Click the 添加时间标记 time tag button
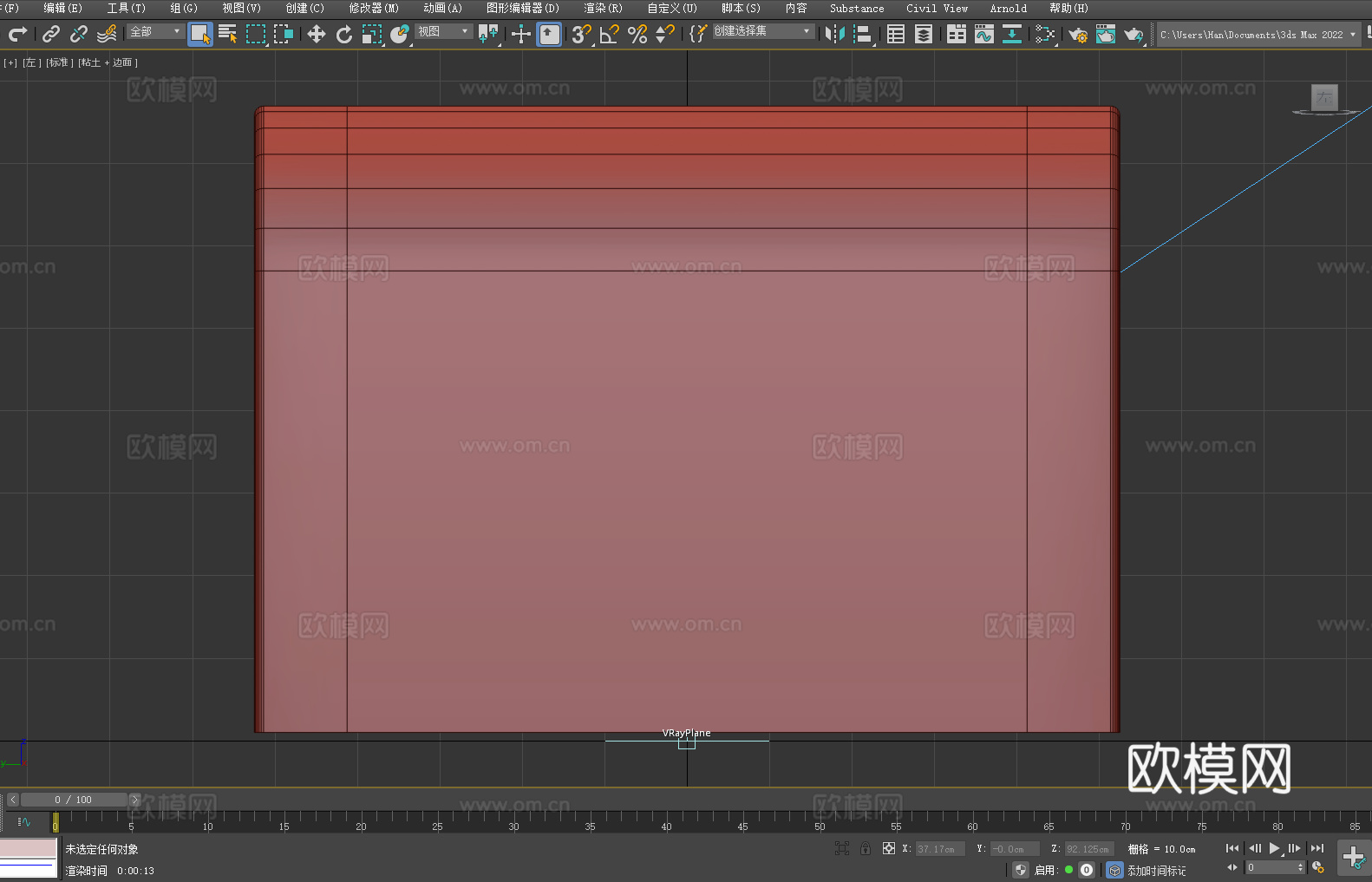This screenshot has height=882, width=1372. click(x=1156, y=870)
